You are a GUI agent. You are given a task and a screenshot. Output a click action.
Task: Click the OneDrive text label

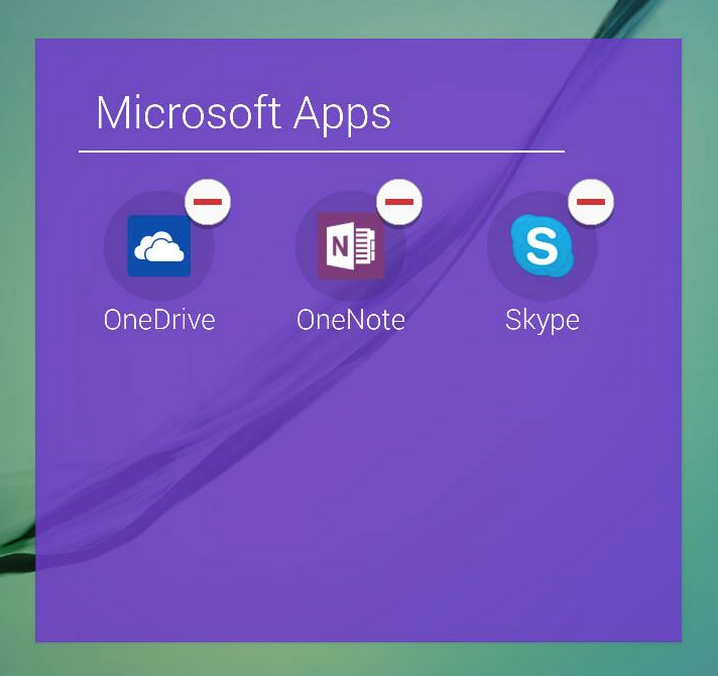click(x=159, y=320)
